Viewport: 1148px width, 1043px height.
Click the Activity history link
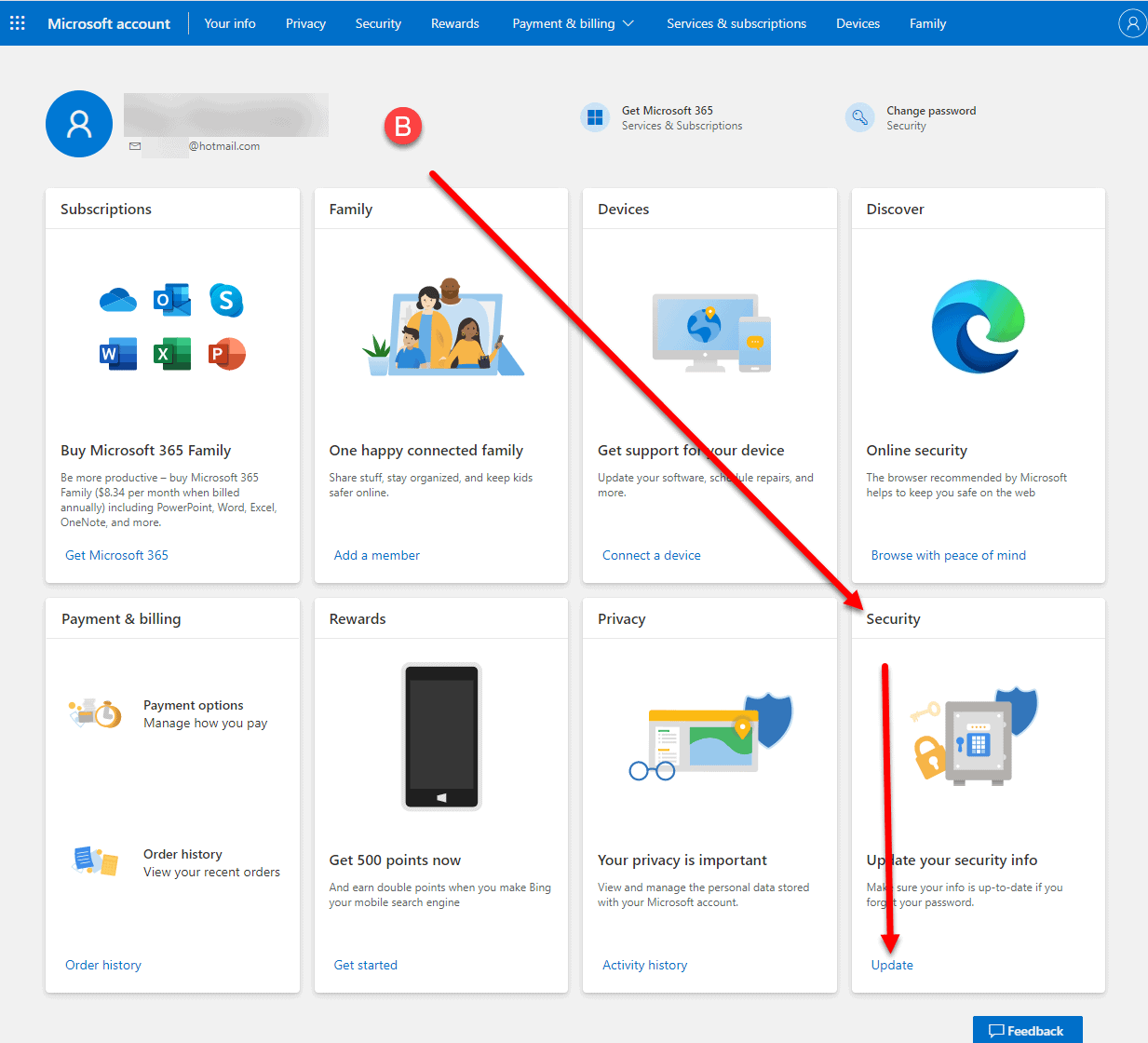point(645,965)
